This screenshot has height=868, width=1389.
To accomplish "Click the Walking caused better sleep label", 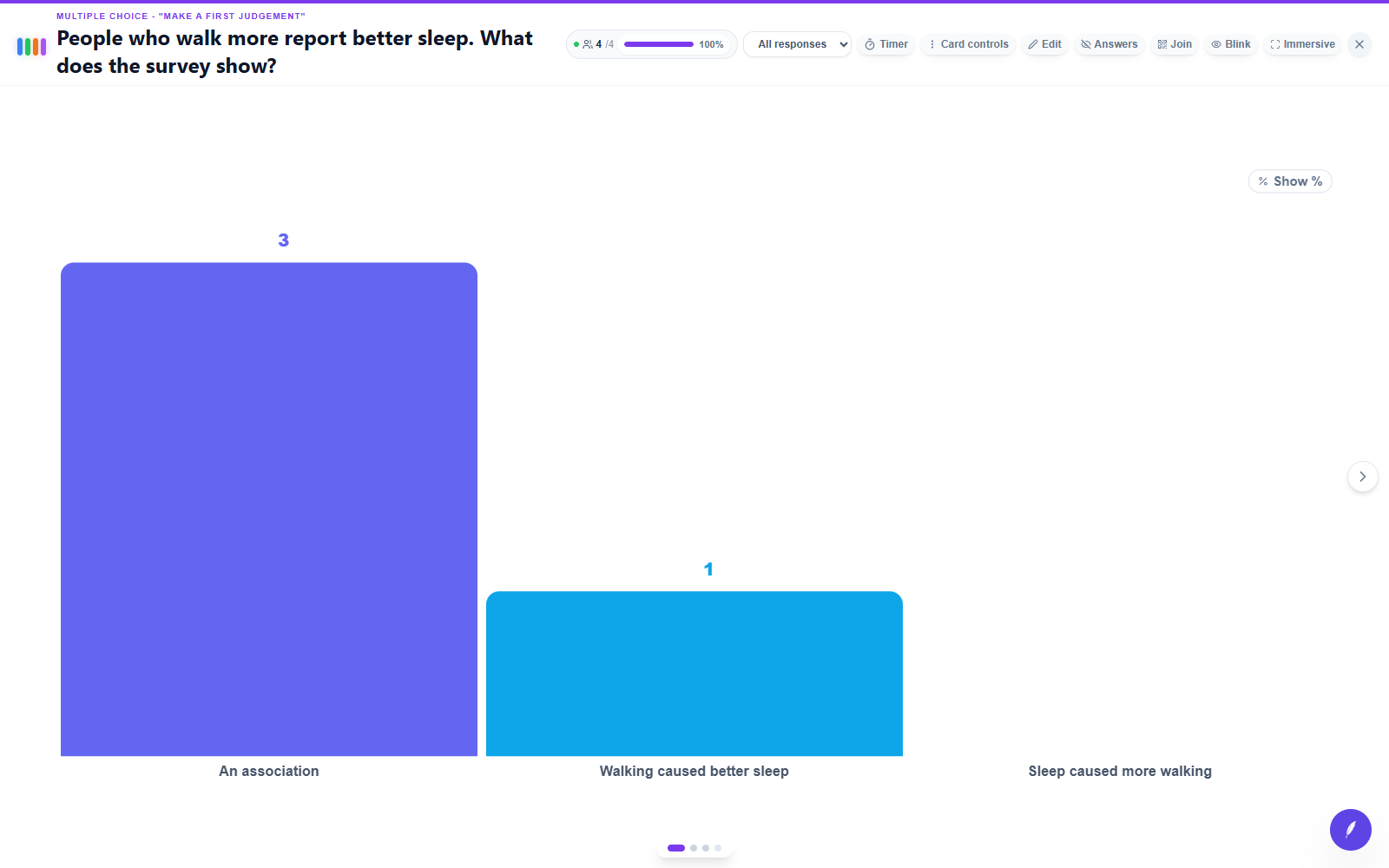I will coord(694,771).
